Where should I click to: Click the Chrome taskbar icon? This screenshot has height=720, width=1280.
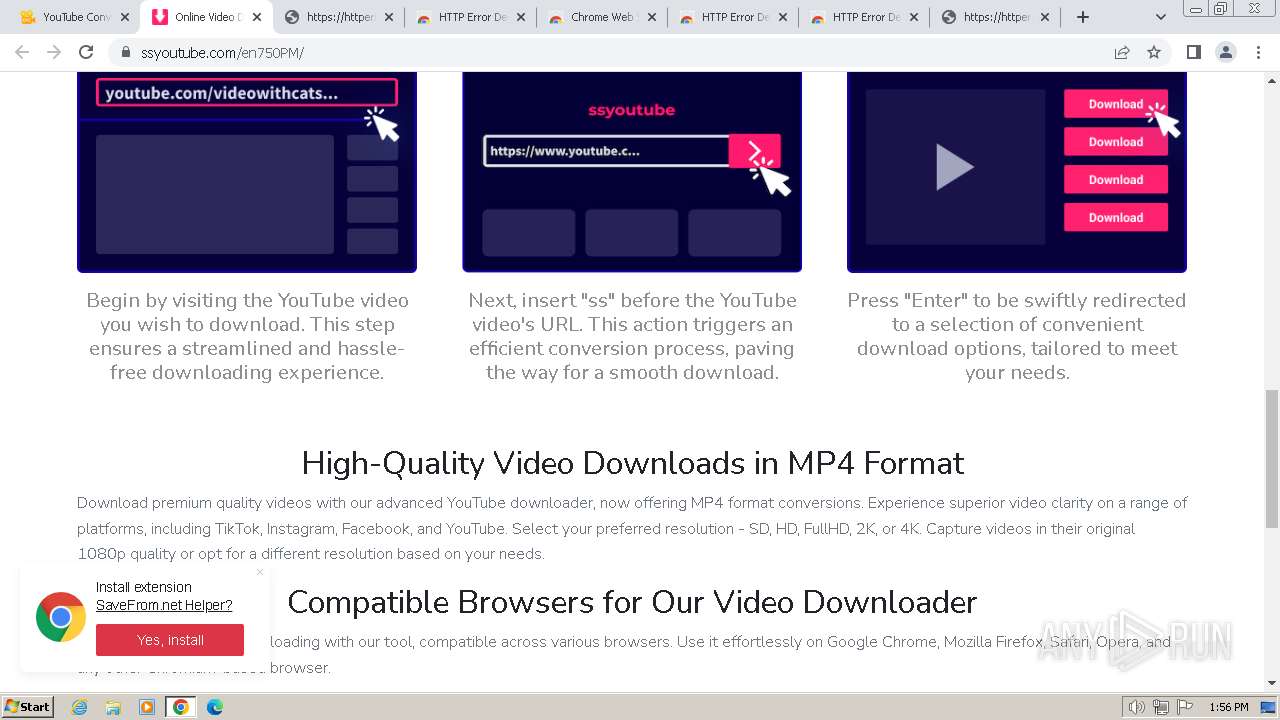coord(181,707)
